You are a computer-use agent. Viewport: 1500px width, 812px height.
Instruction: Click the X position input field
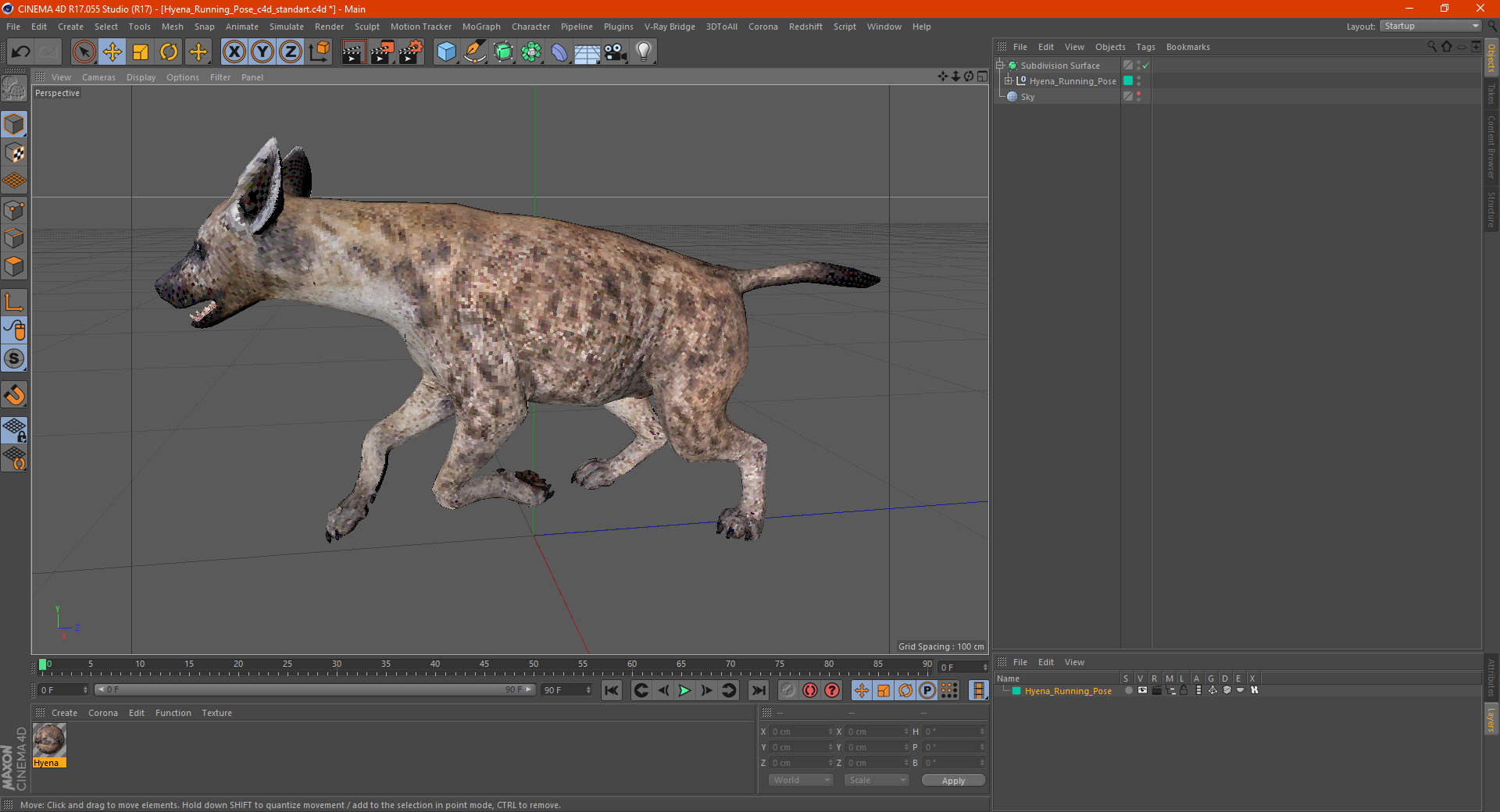coord(802,732)
